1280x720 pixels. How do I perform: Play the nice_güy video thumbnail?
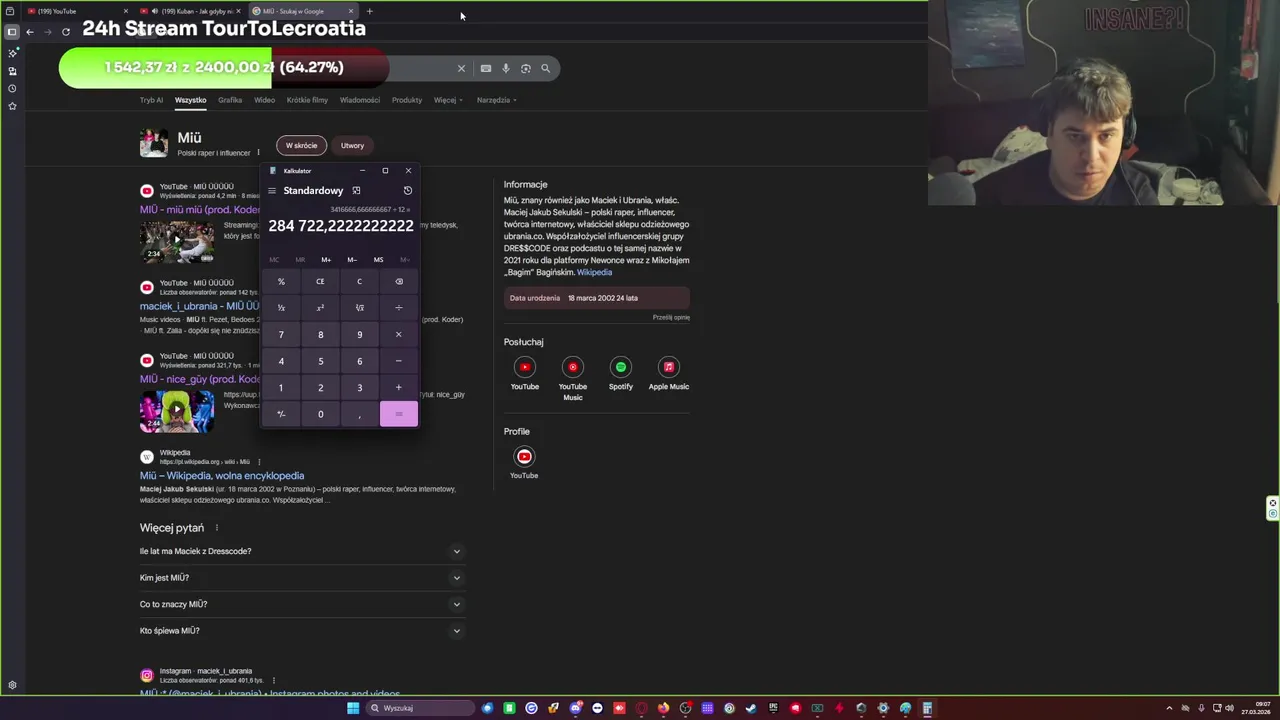[x=177, y=410]
